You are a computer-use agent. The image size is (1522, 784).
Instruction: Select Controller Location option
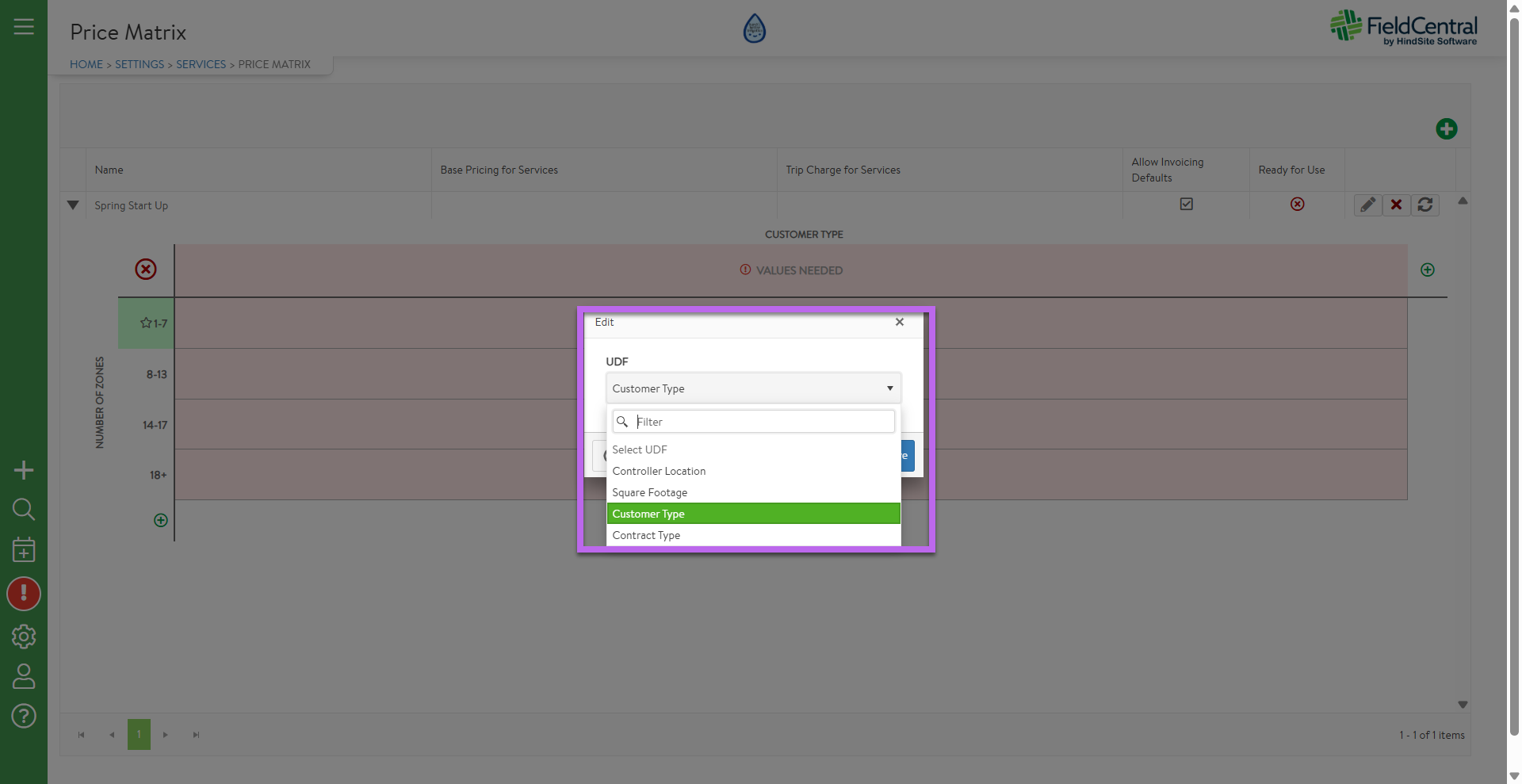[x=659, y=471]
